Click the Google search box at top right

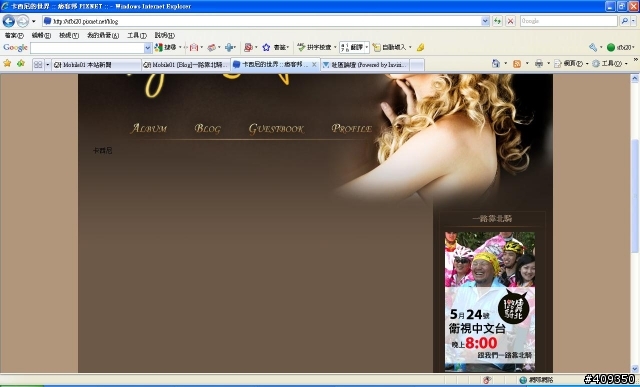tap(569, 21)
